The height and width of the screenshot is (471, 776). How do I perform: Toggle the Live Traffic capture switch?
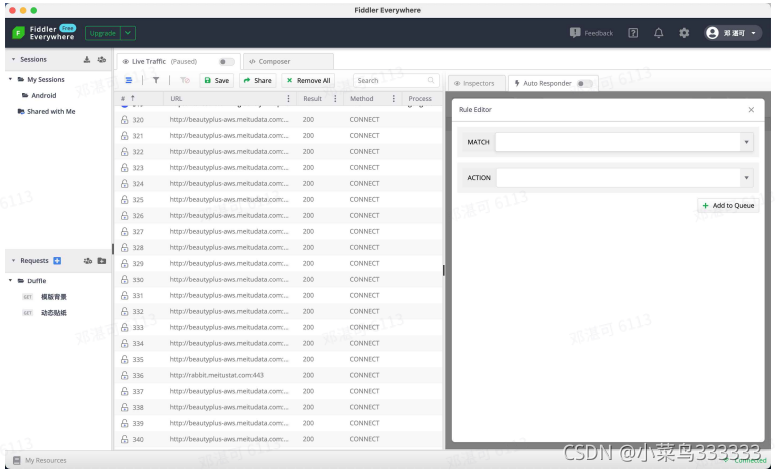[227, 62]
